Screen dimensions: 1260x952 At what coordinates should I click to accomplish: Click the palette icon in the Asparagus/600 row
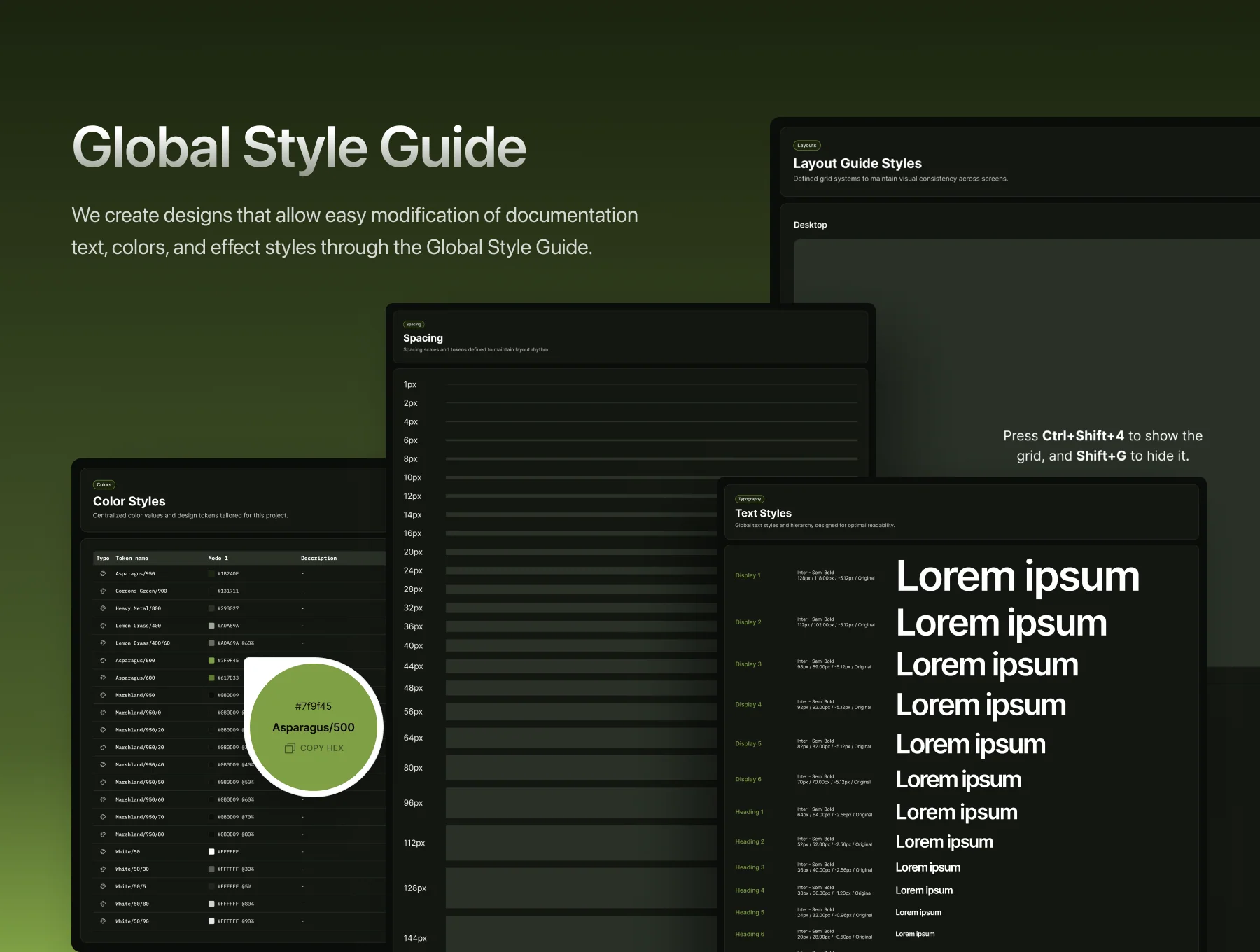coord(103,678)
